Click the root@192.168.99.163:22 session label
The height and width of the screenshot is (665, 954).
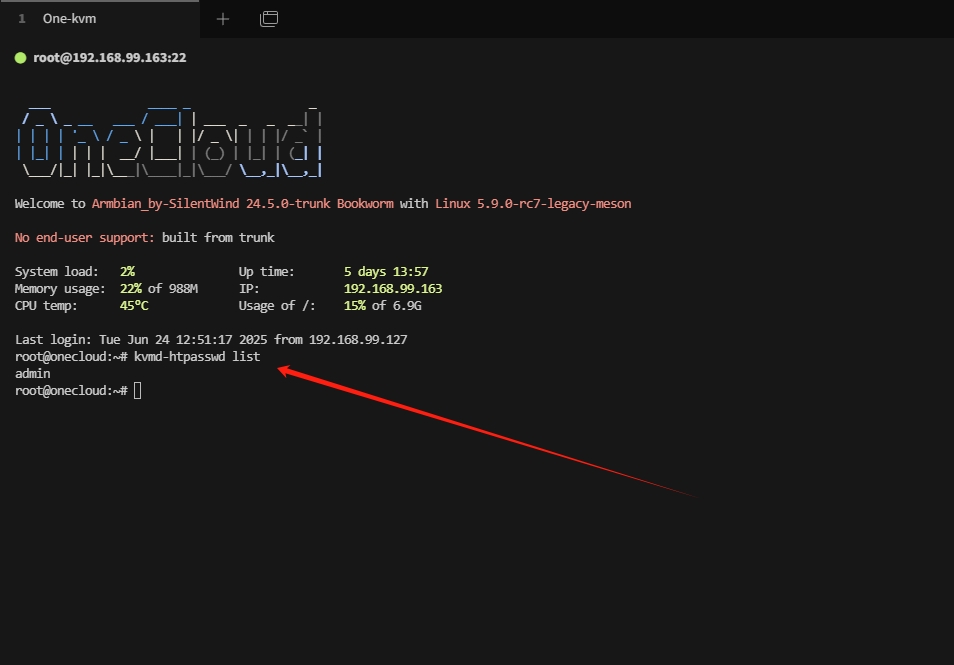point(110,58)
